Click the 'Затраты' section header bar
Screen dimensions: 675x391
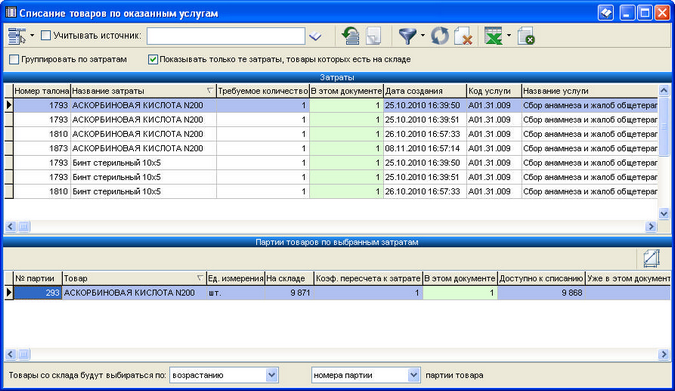click(337, 78)
